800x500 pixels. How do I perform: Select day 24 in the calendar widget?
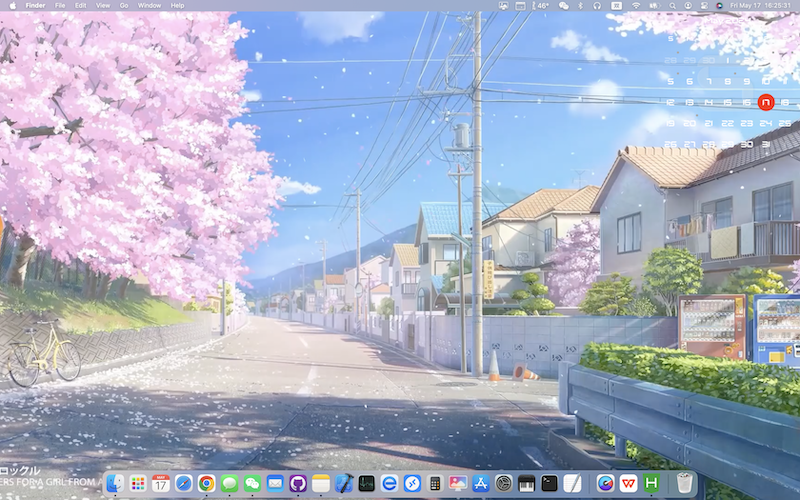coord(765,123)
